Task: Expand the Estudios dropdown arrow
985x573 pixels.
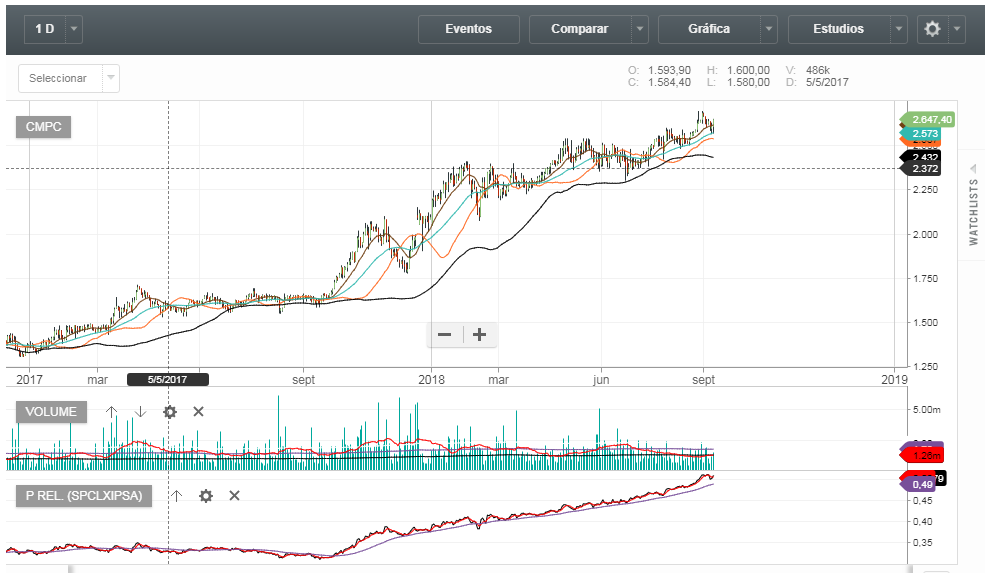Action: click(899, 29)
